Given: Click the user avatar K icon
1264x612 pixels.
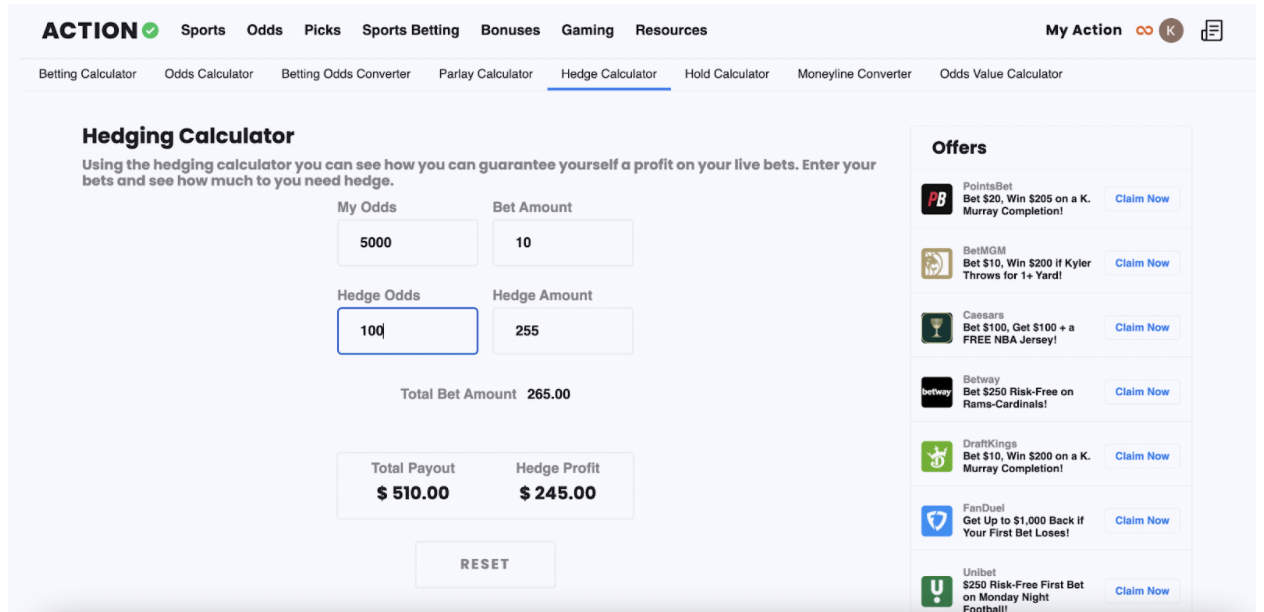Looking at the screenshot, I should [1171, 30].
